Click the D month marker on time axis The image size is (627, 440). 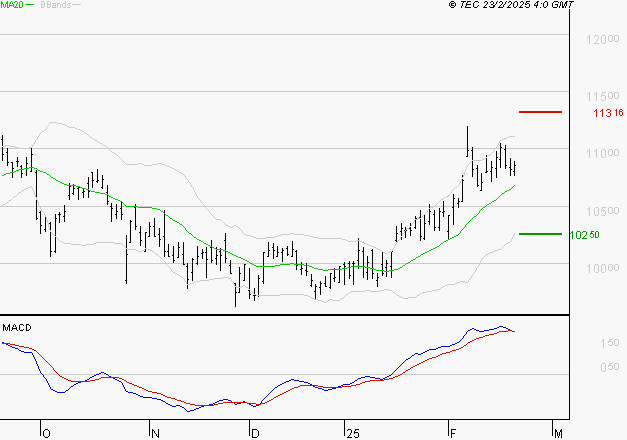pos(255,434)
